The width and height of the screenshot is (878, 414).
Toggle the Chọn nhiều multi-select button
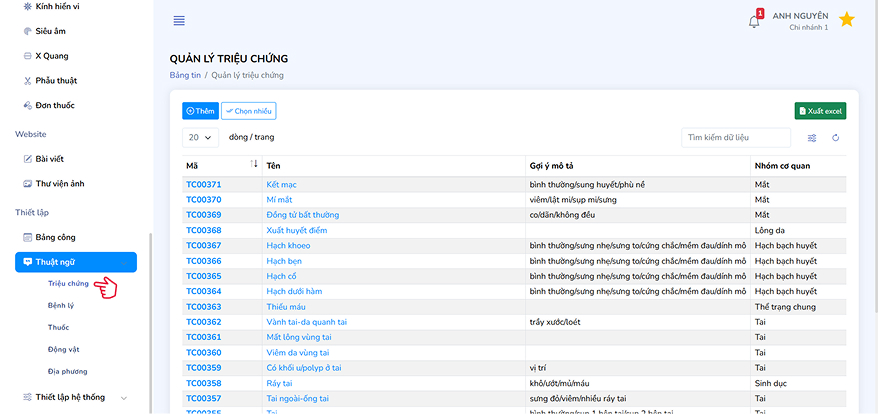[x=248, y=111]
